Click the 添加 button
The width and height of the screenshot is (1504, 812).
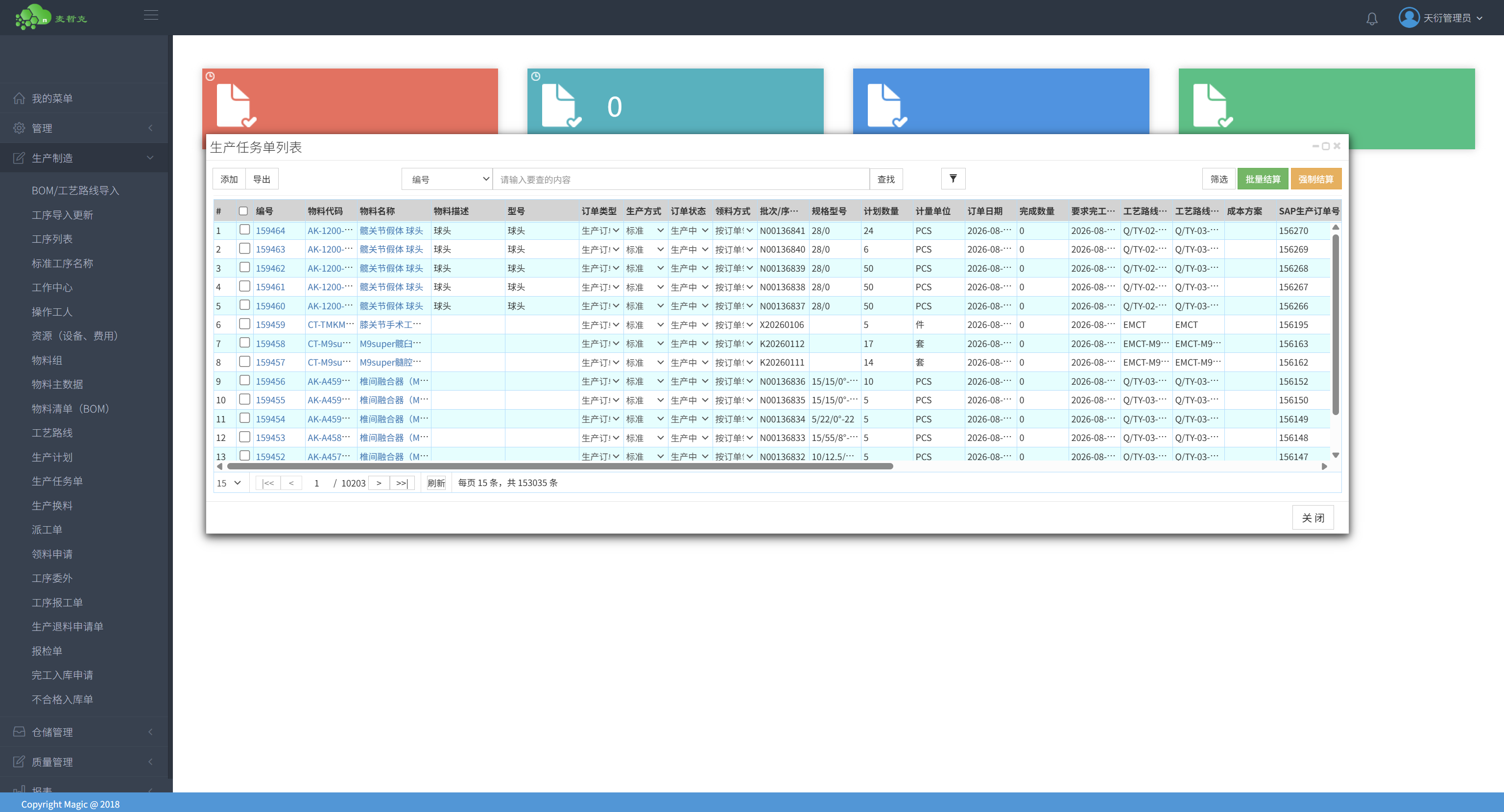click(229, 179)
